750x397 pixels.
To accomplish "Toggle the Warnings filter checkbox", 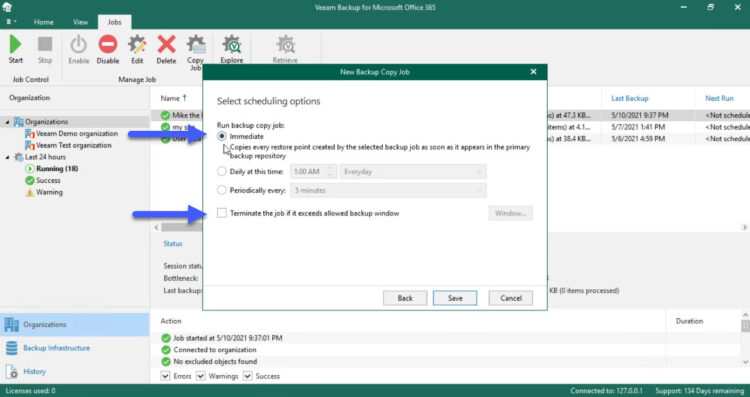I will pyautogui.click(x=201, y=376).
